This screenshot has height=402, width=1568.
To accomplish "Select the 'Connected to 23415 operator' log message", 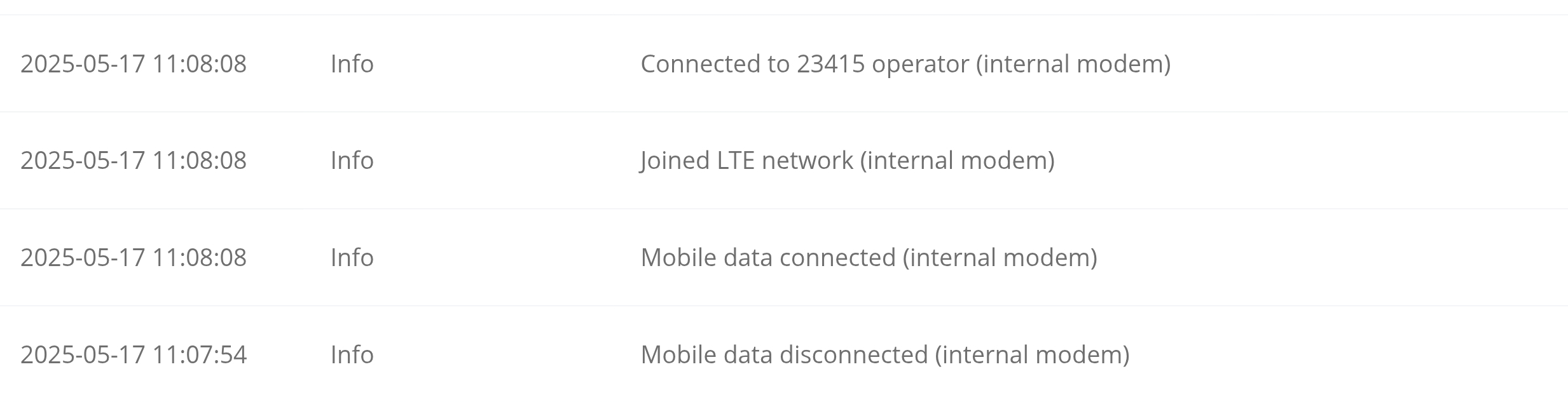I will [x=905, y=64].
